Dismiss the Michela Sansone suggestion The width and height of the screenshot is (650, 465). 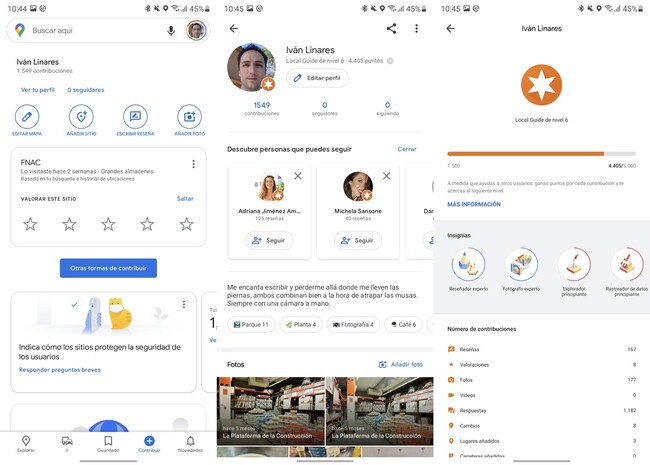386,176
